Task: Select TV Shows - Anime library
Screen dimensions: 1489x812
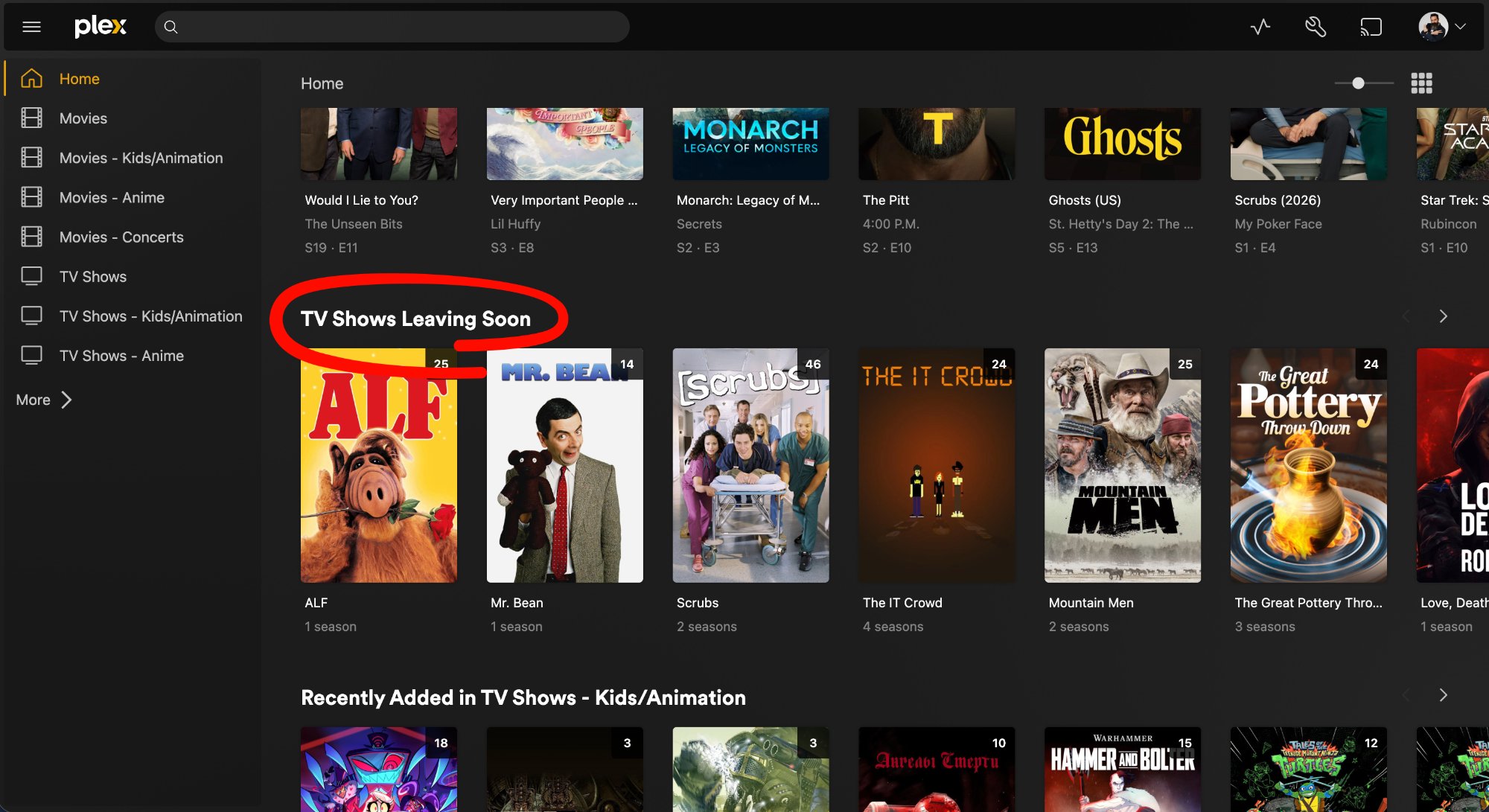Action: [121, 355]
